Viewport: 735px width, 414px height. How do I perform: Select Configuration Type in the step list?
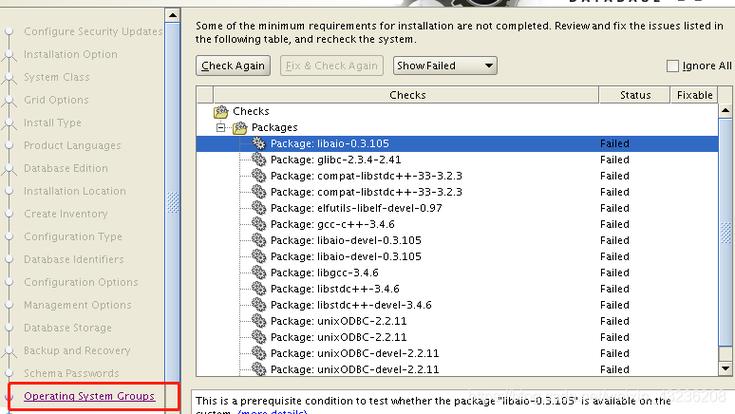(x=73, y=237)
